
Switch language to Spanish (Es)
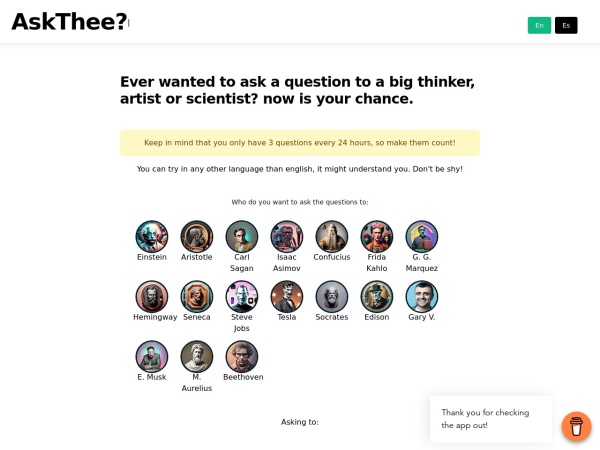(566, 25)
